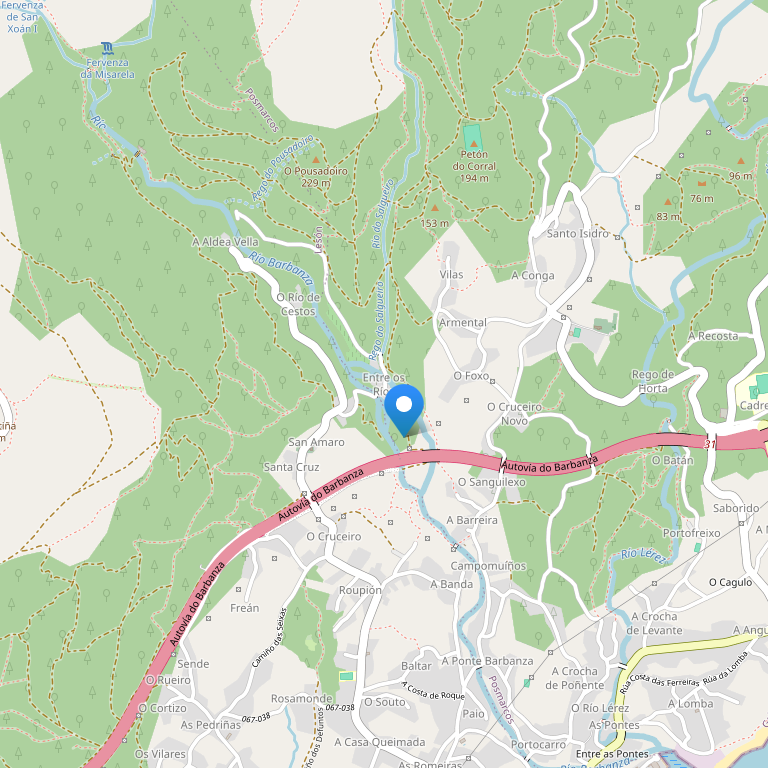768x768 pixels.
Task: Click the Río Lérez stream label
Action: coord(644,555)
